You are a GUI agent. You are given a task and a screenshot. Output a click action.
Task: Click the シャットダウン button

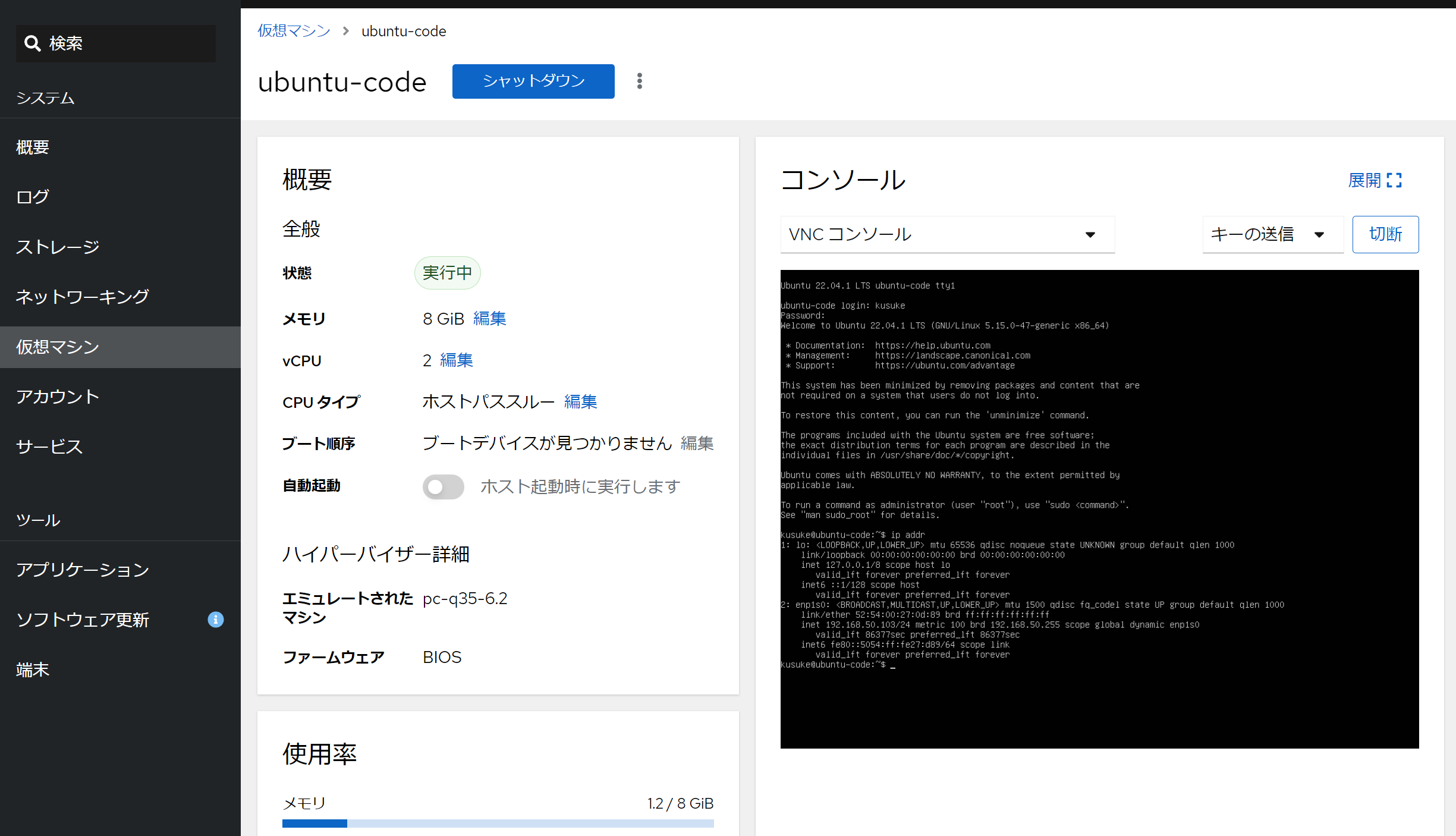coord(533,81)
